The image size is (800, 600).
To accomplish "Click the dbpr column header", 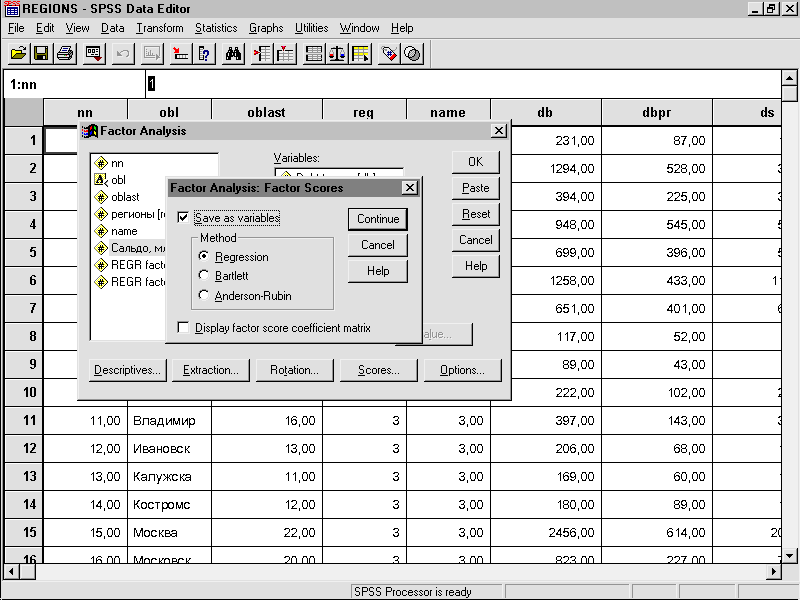I will (657, 112).
